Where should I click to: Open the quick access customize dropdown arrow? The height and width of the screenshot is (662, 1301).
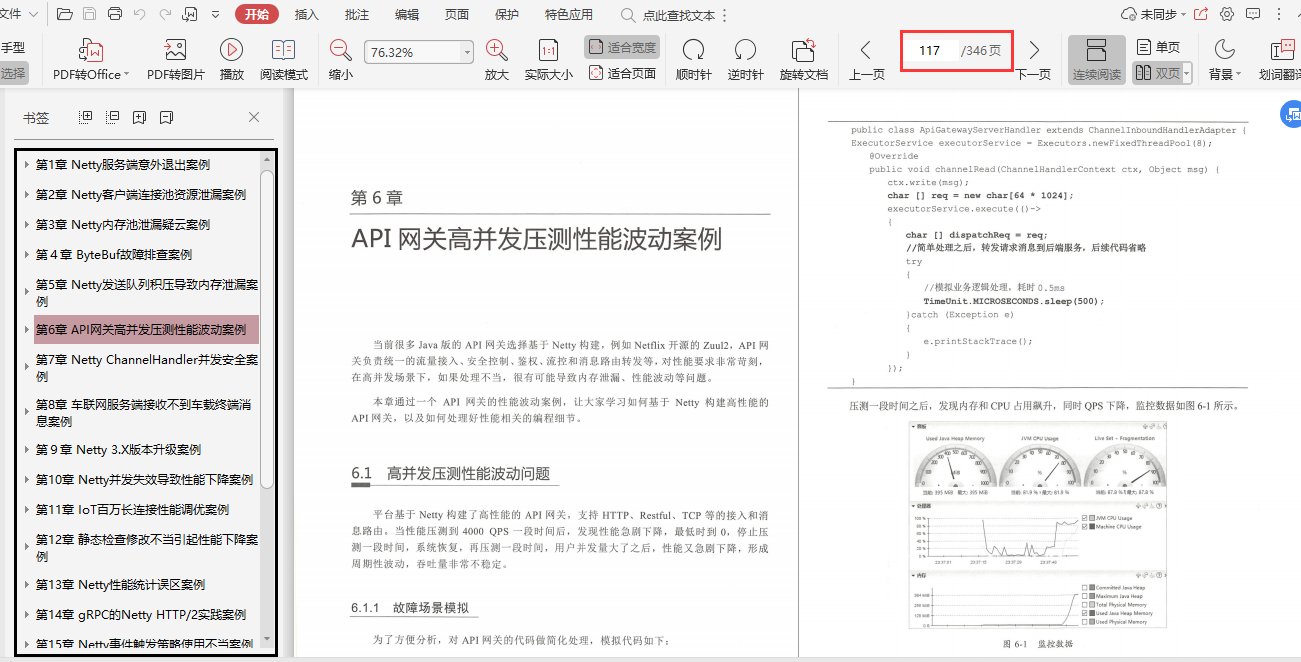216,16
